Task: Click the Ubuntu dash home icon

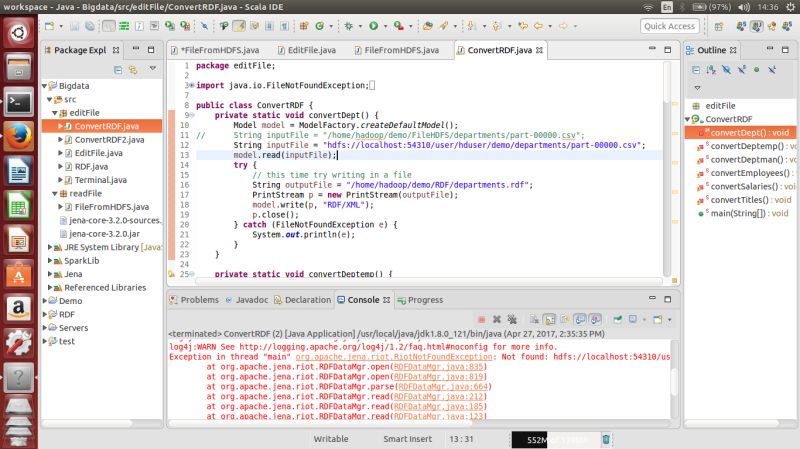Action: tap(19, 33)
